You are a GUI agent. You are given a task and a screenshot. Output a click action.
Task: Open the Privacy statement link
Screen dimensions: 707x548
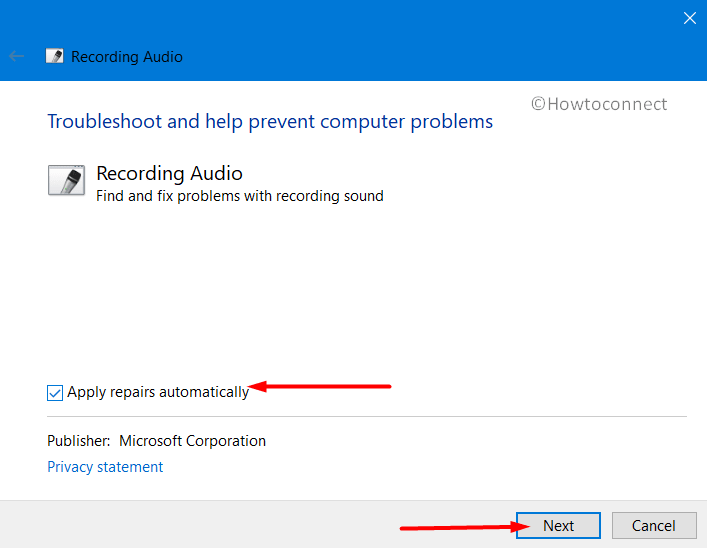105,467
